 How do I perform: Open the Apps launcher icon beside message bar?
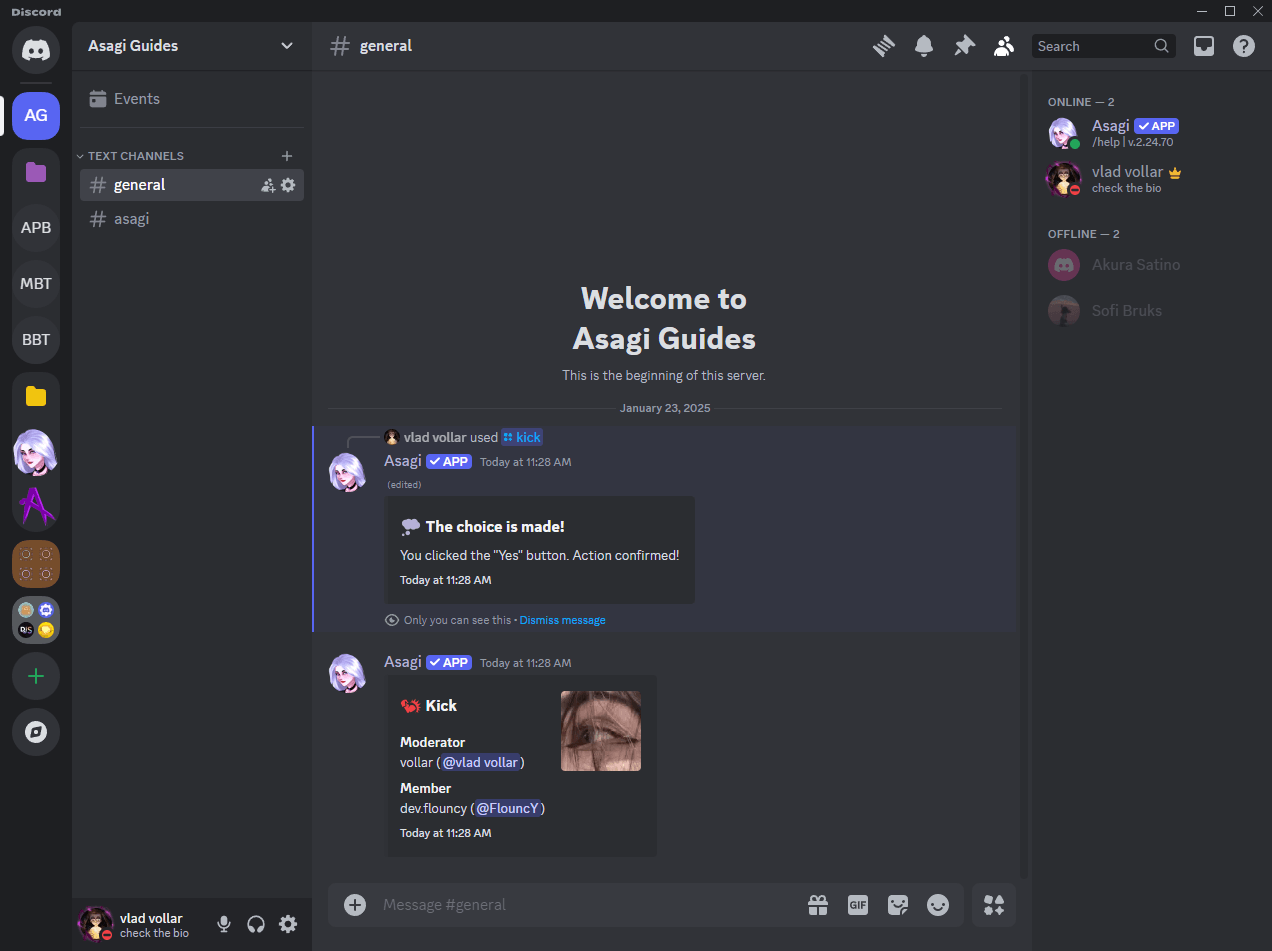tap(994, 905)
